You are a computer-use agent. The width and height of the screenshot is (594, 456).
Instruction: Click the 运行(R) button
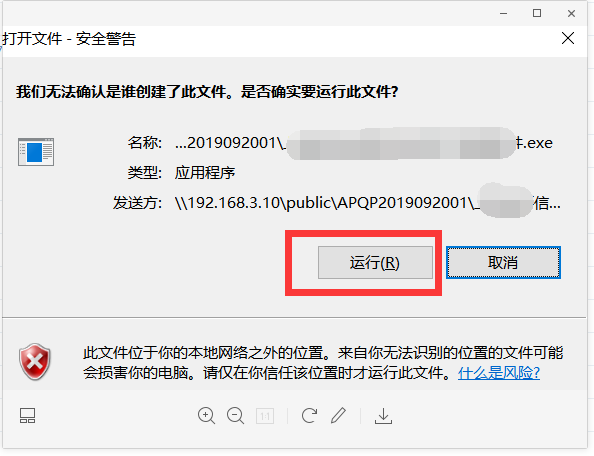[x=375, y=262]
